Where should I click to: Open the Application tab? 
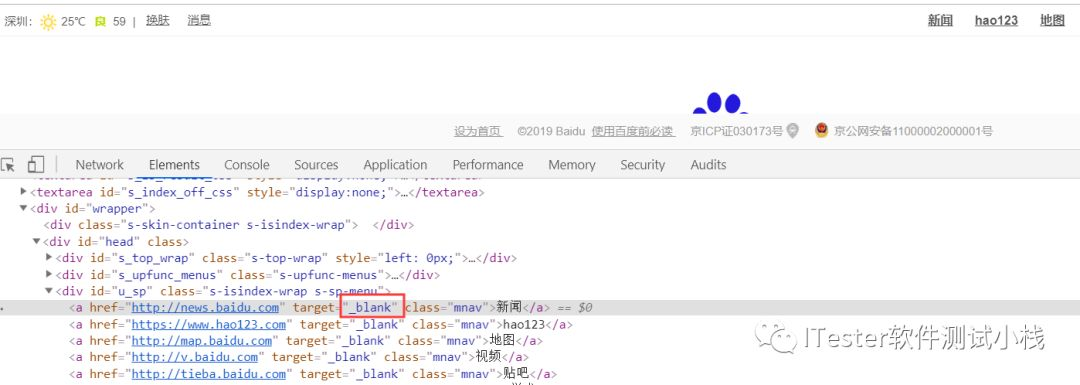click(395, 165)
